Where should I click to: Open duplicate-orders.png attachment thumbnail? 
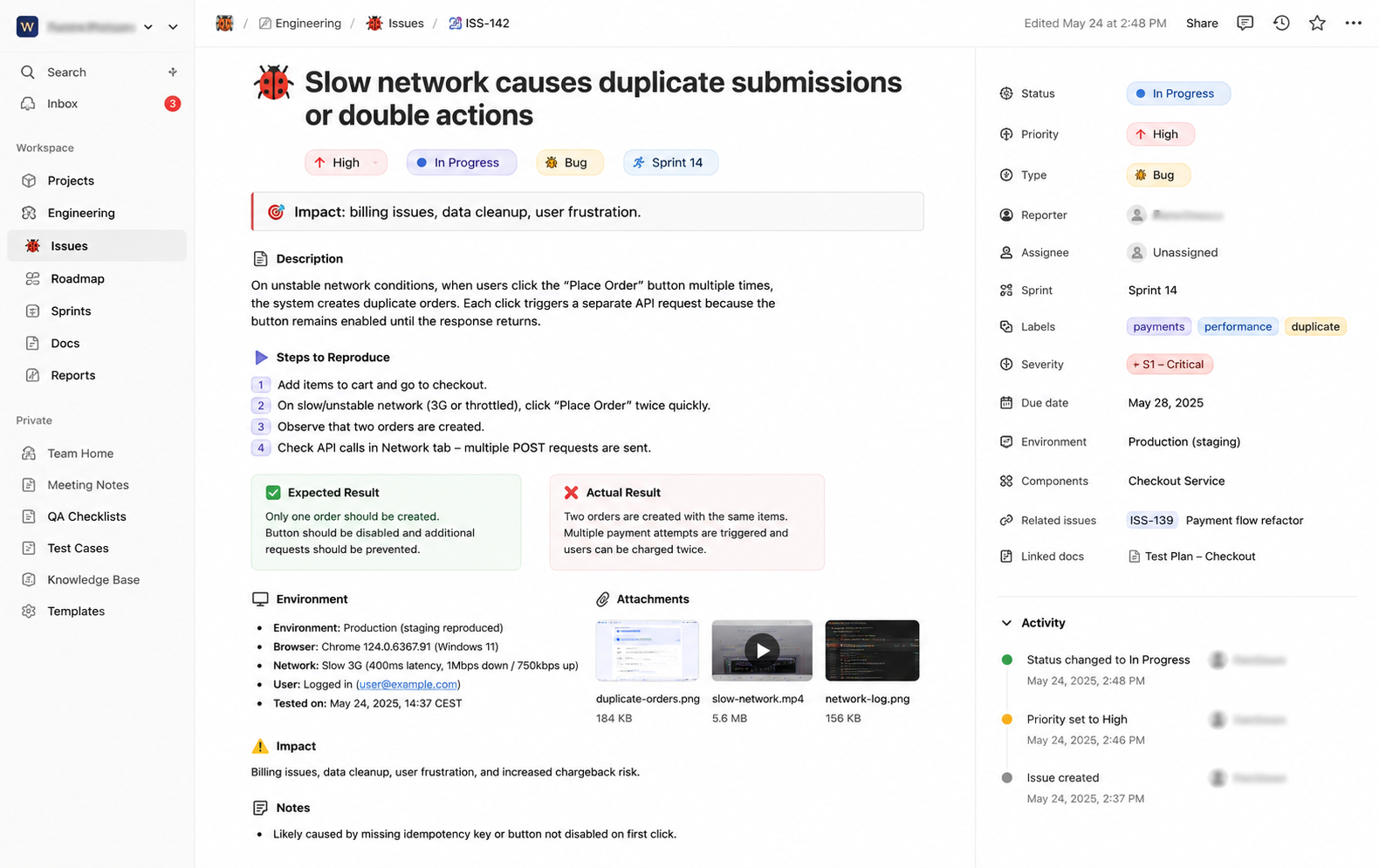(648, 651)
